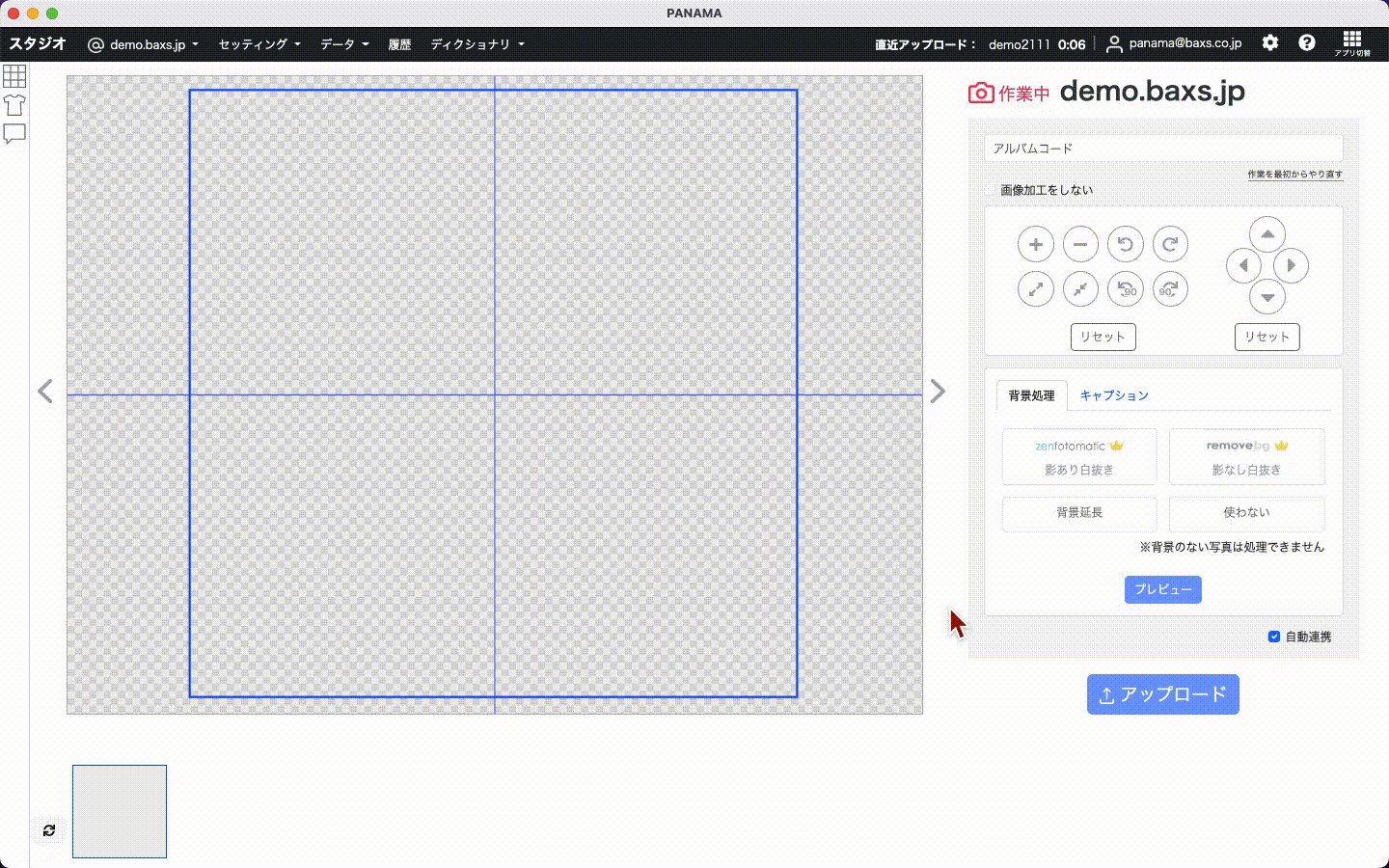Select the T-shirt icon in left sidebar
1389x868 pixels.
click(x=14, y=104)
